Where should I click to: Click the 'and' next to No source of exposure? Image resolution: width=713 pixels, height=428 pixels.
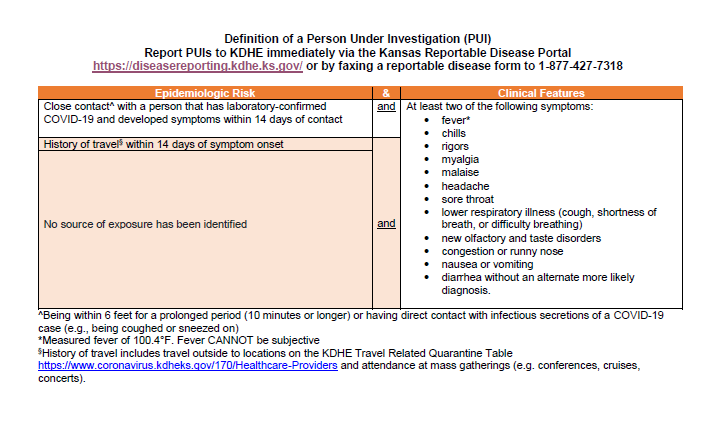point(386,223)
